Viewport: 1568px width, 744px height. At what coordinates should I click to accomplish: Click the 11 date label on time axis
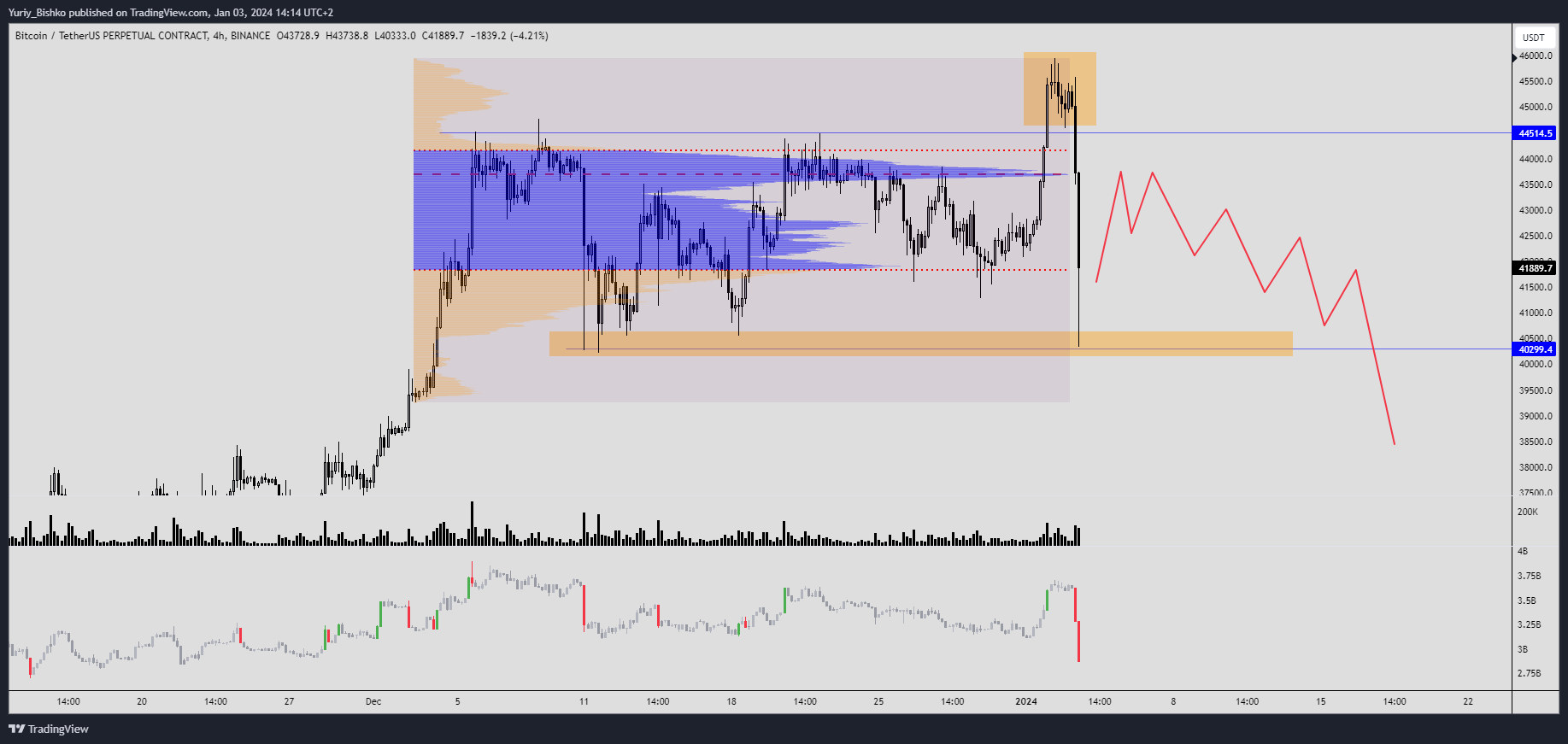point(584,702)
